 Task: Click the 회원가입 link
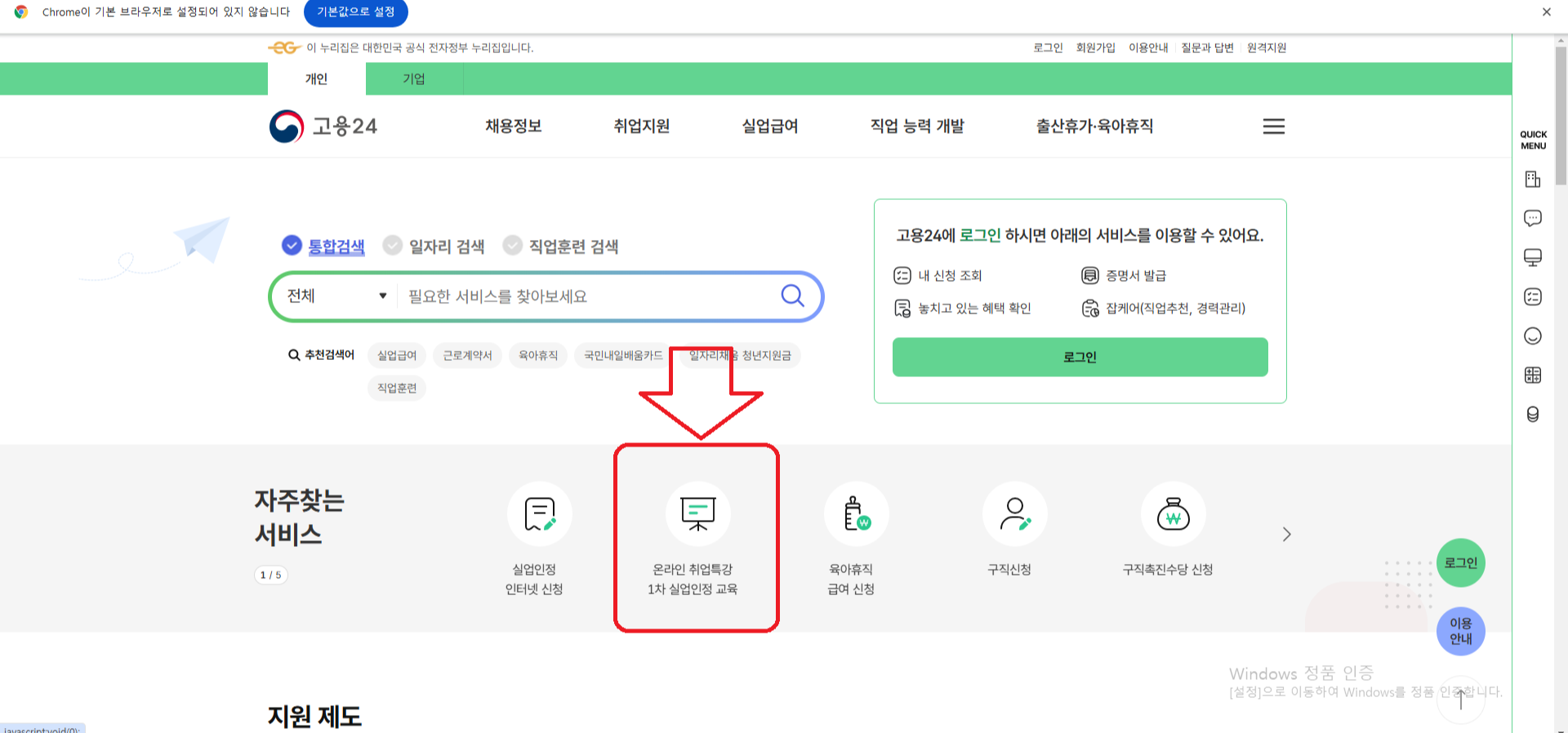[1095, 47]
